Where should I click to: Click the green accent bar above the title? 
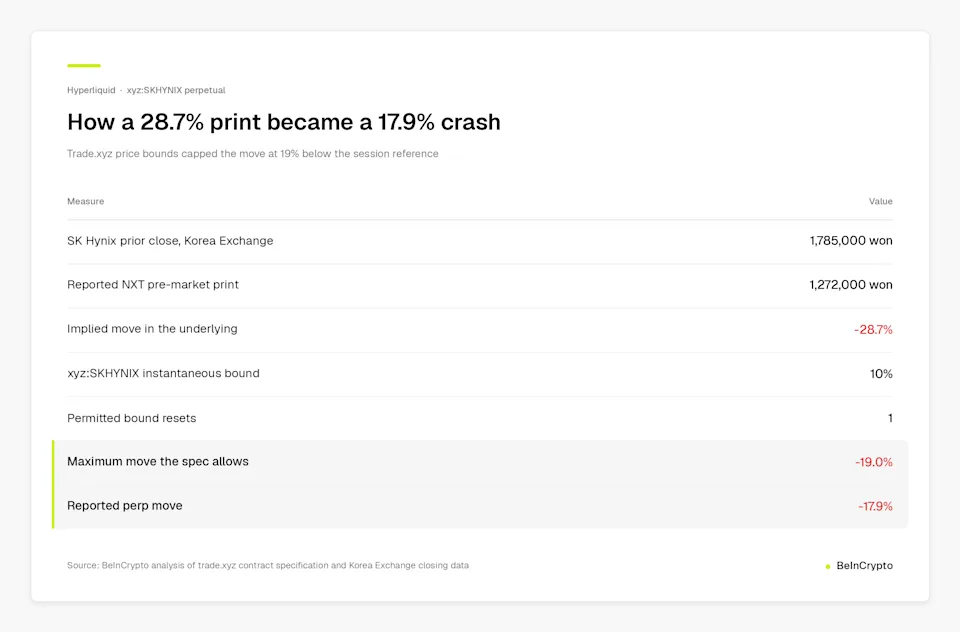(x=84, y=66)
